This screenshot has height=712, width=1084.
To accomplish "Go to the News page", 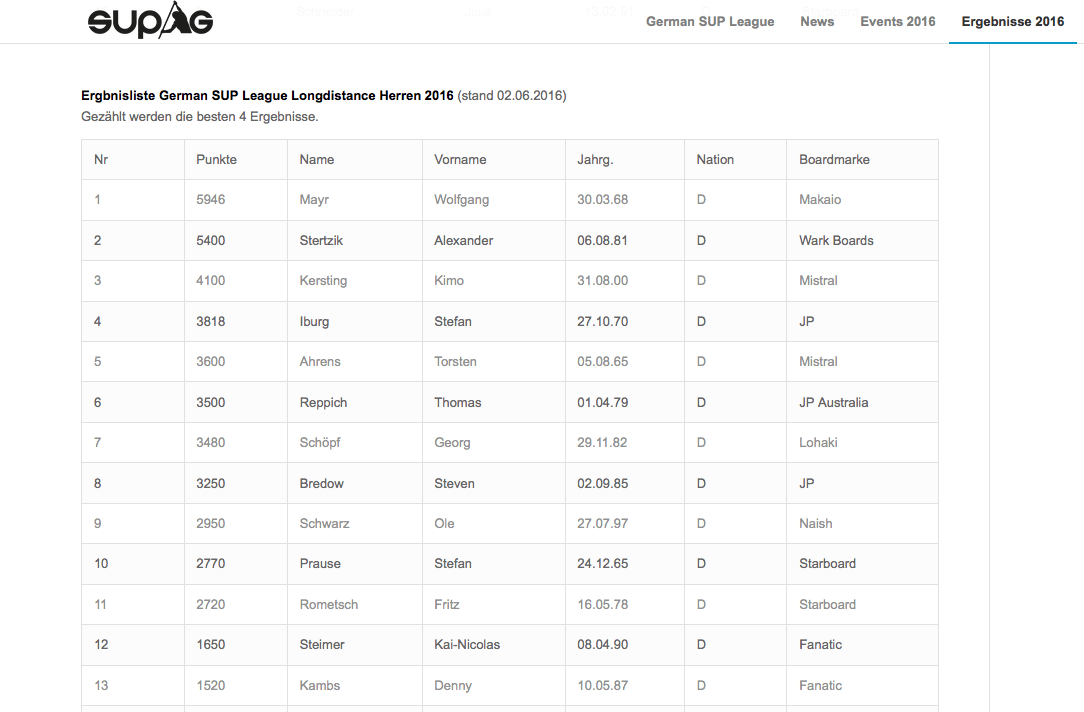I will (817, 21).
